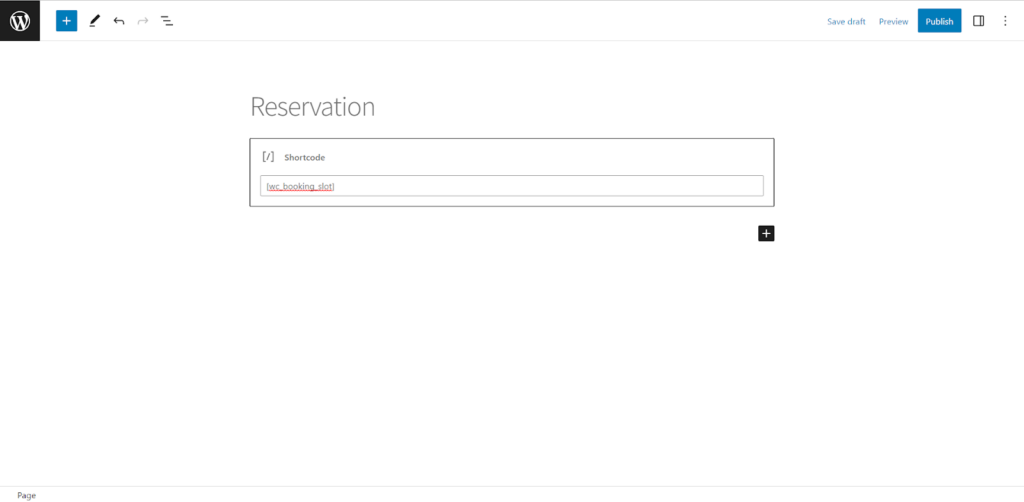Image resolution: width=1024 pixels, height=502 pixels.
Task: Open the Tools pencil selector
Action: (95, 21)
